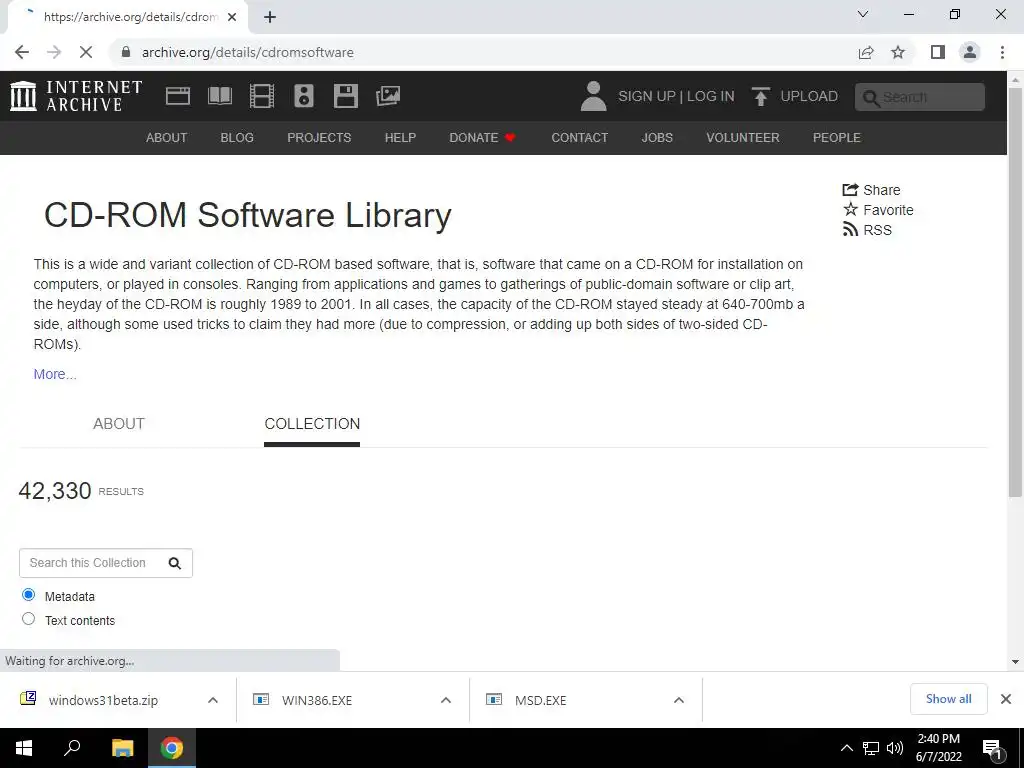This screenshot has width=1024, height=768.
Task: Open the Web (Wayback) media icon
Action: 178,96
